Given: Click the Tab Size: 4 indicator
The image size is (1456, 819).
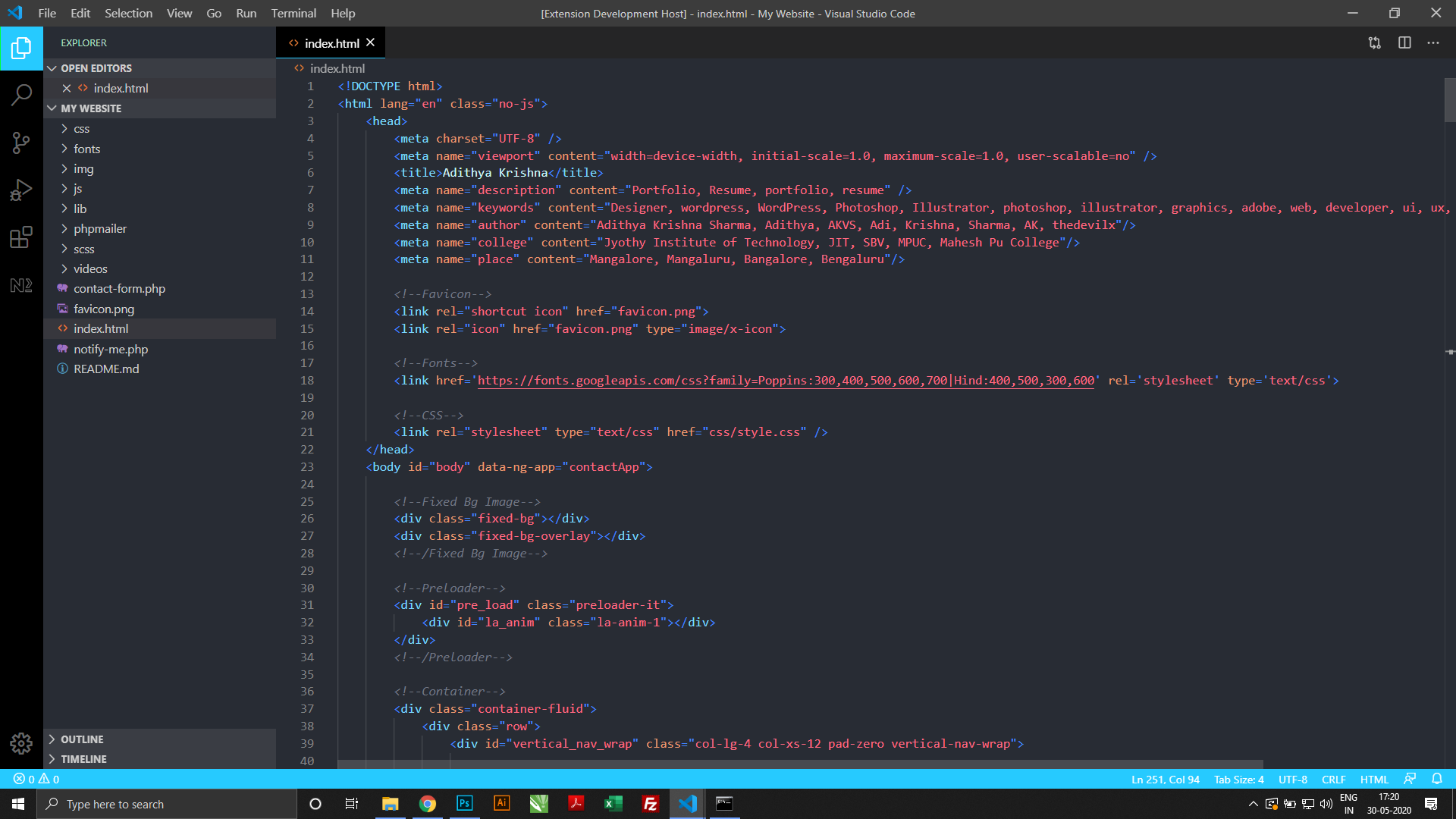Looking at the screenshot, I should coord(1238,780).
